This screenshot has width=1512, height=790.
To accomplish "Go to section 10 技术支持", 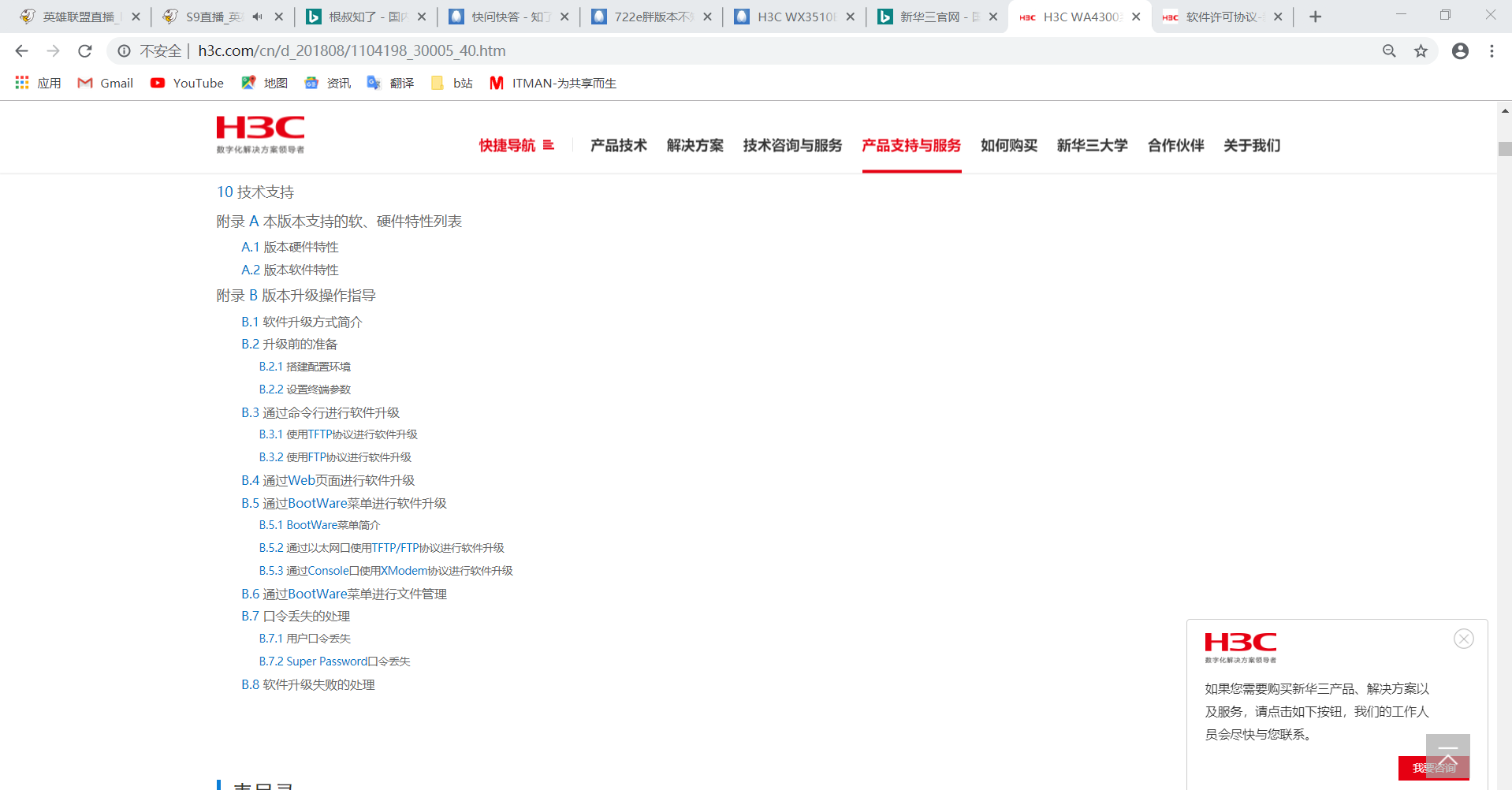I will (255, 192).
